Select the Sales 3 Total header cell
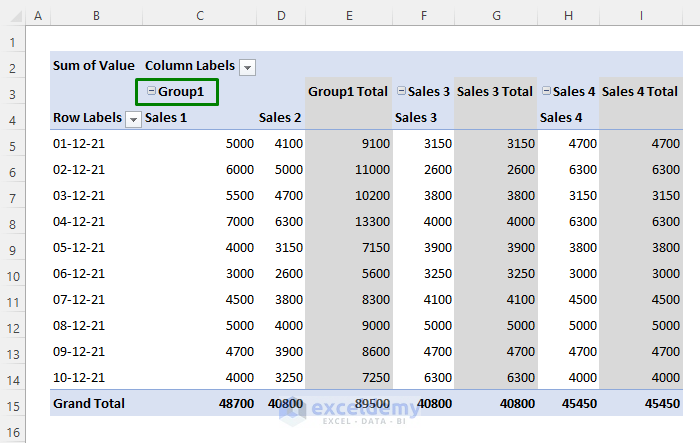700x443 pixels. [495, 92]
